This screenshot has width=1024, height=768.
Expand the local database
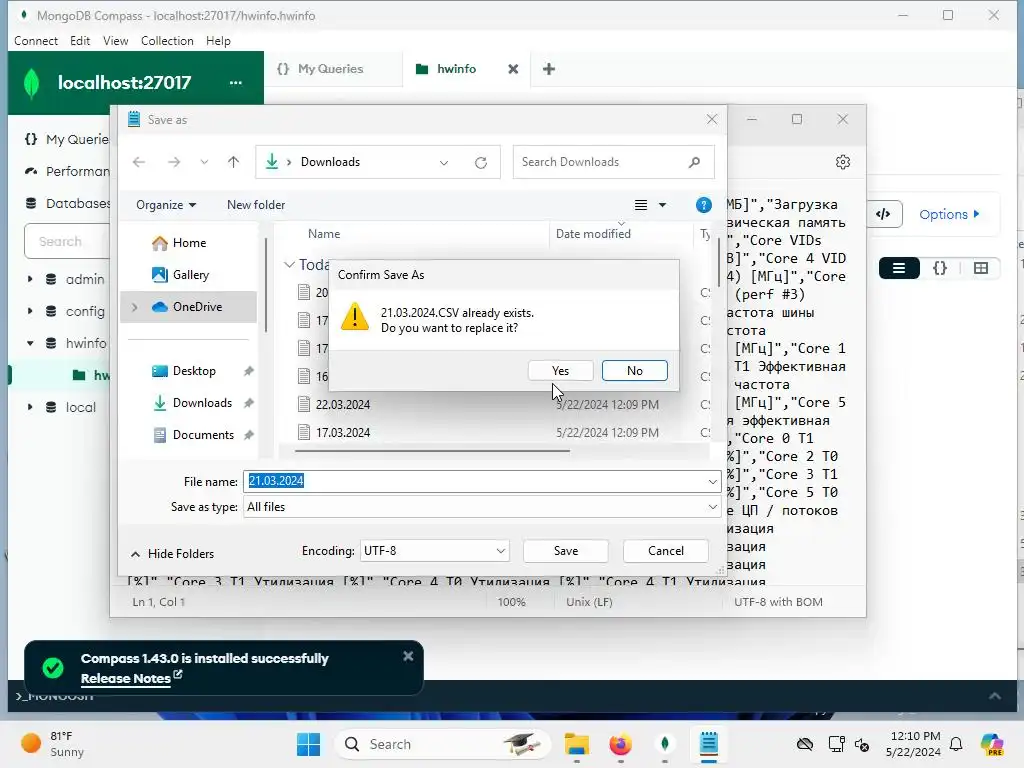(x=30, y=407)
